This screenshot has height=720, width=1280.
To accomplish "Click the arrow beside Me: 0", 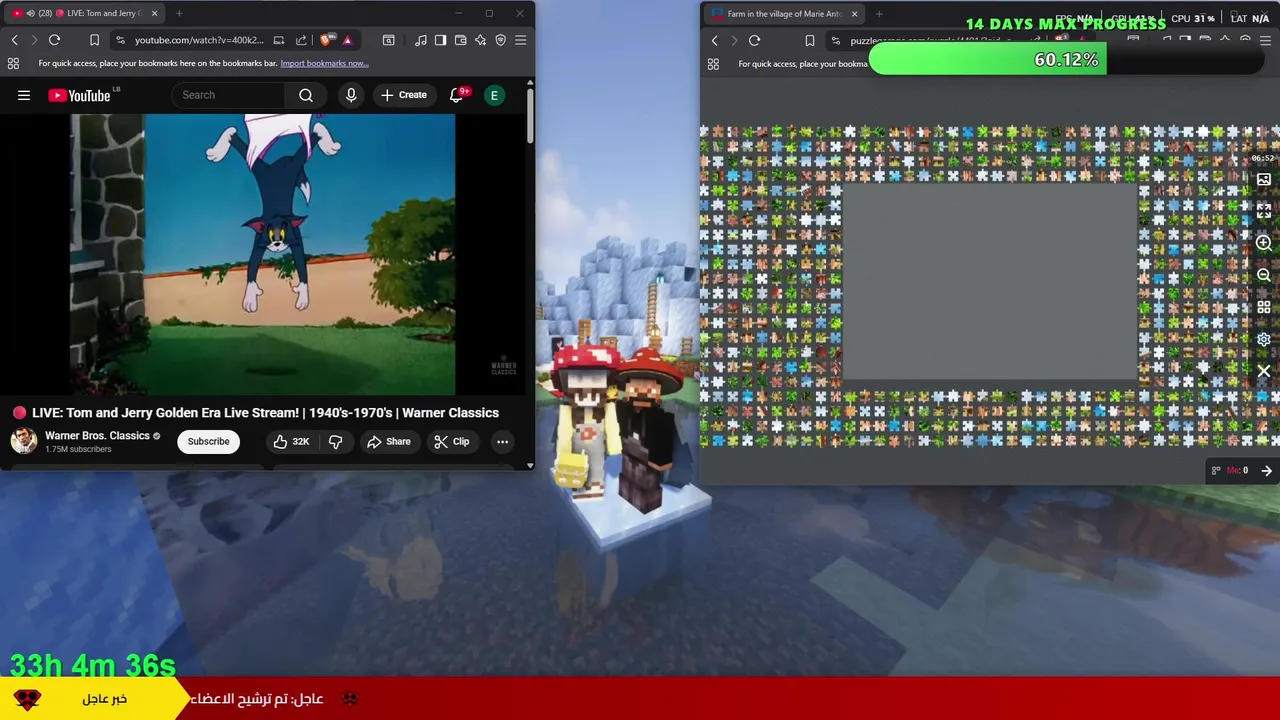I will (1266, 471).
